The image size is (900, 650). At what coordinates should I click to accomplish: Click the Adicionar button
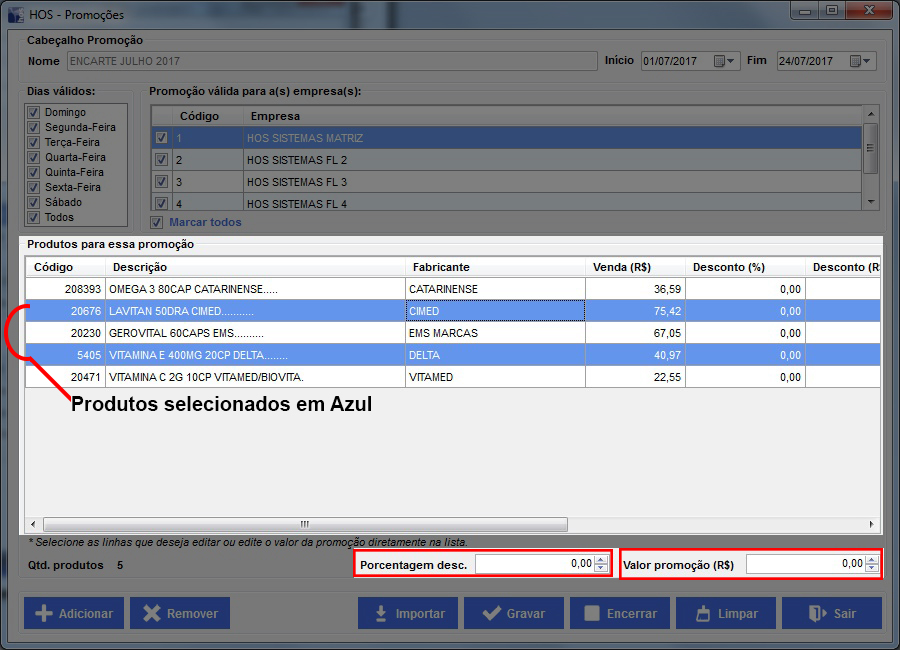tap(73, 613)
